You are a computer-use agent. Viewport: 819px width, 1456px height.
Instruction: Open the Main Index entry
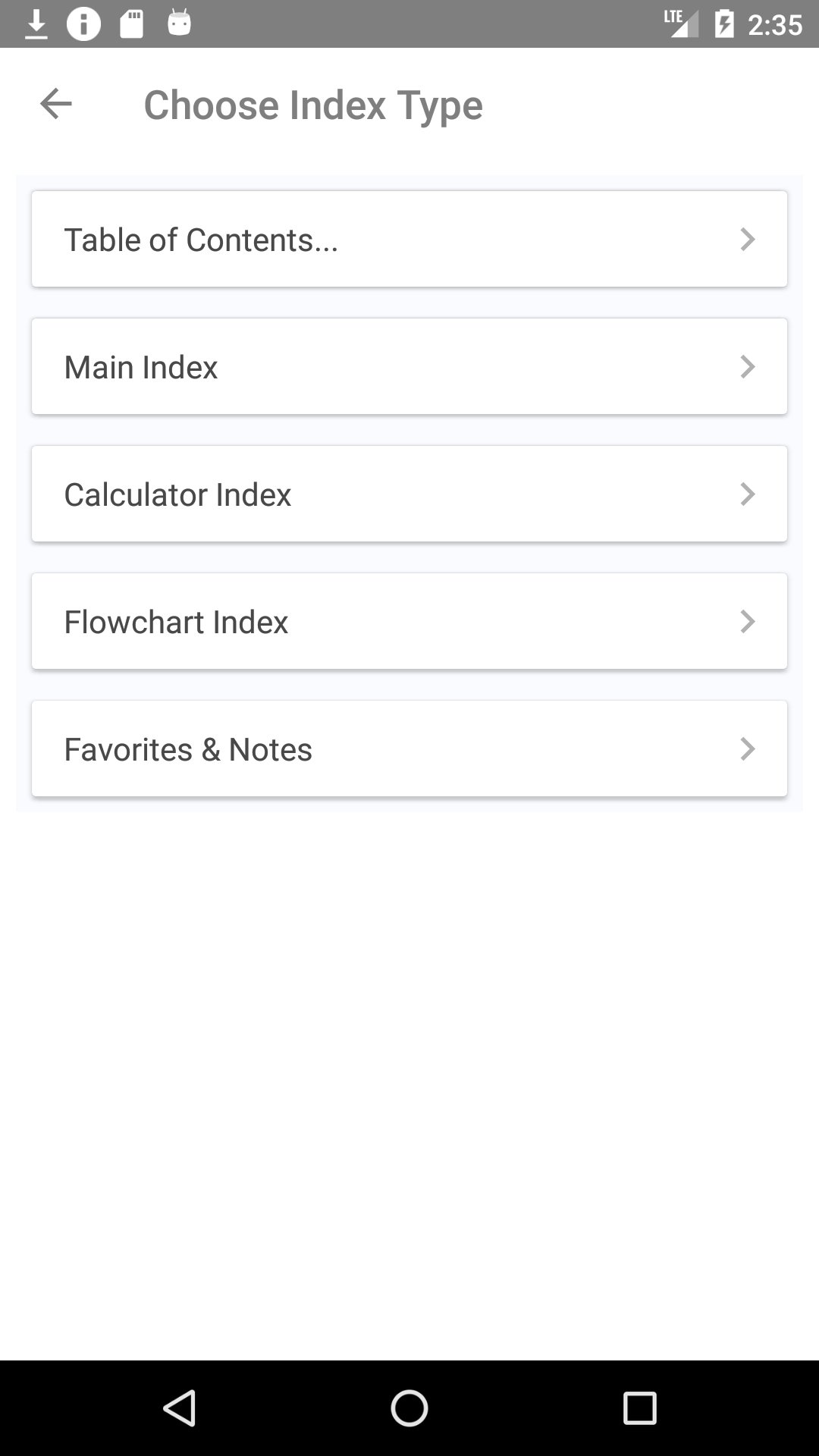coord(141,367)
